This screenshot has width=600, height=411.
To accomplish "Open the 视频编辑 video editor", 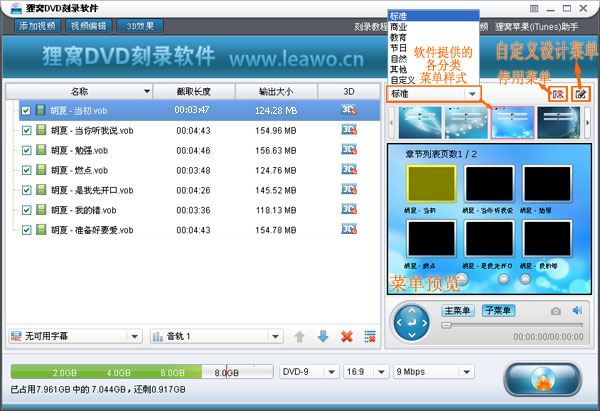I will [88, 26].
